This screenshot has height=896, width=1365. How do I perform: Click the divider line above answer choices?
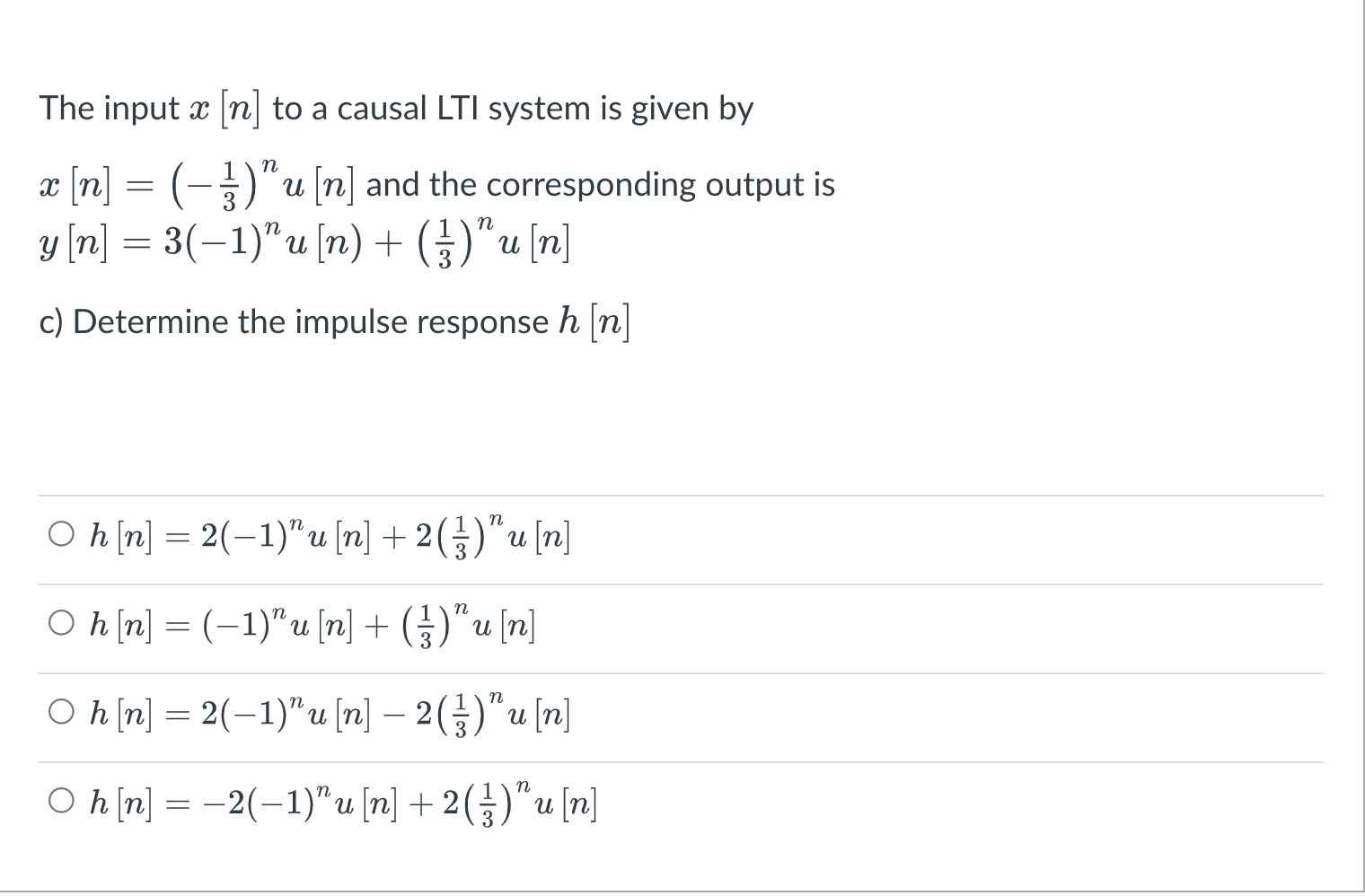[681, 493]
